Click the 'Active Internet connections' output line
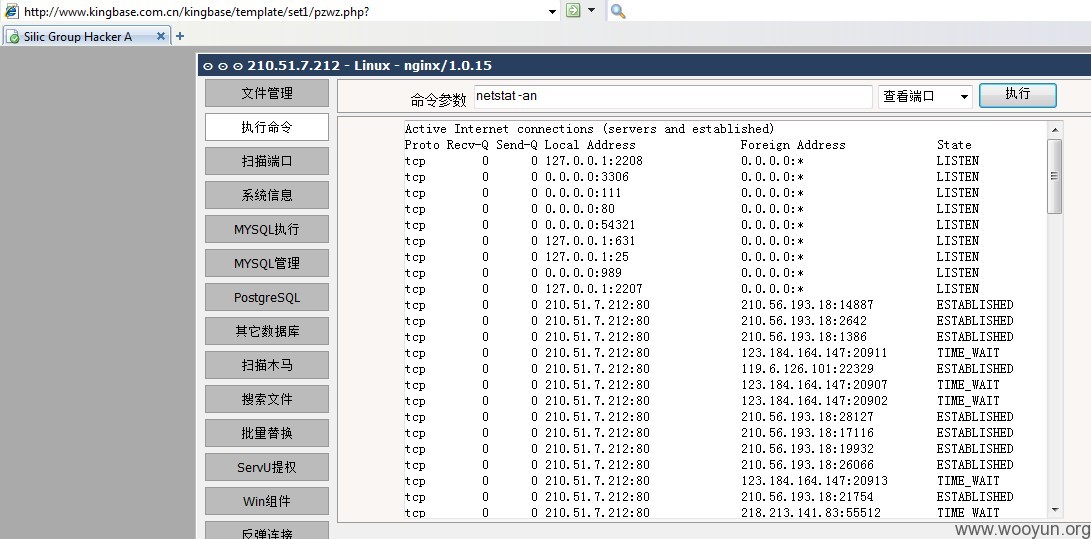Screen dimensions: 1091x539 589,129
